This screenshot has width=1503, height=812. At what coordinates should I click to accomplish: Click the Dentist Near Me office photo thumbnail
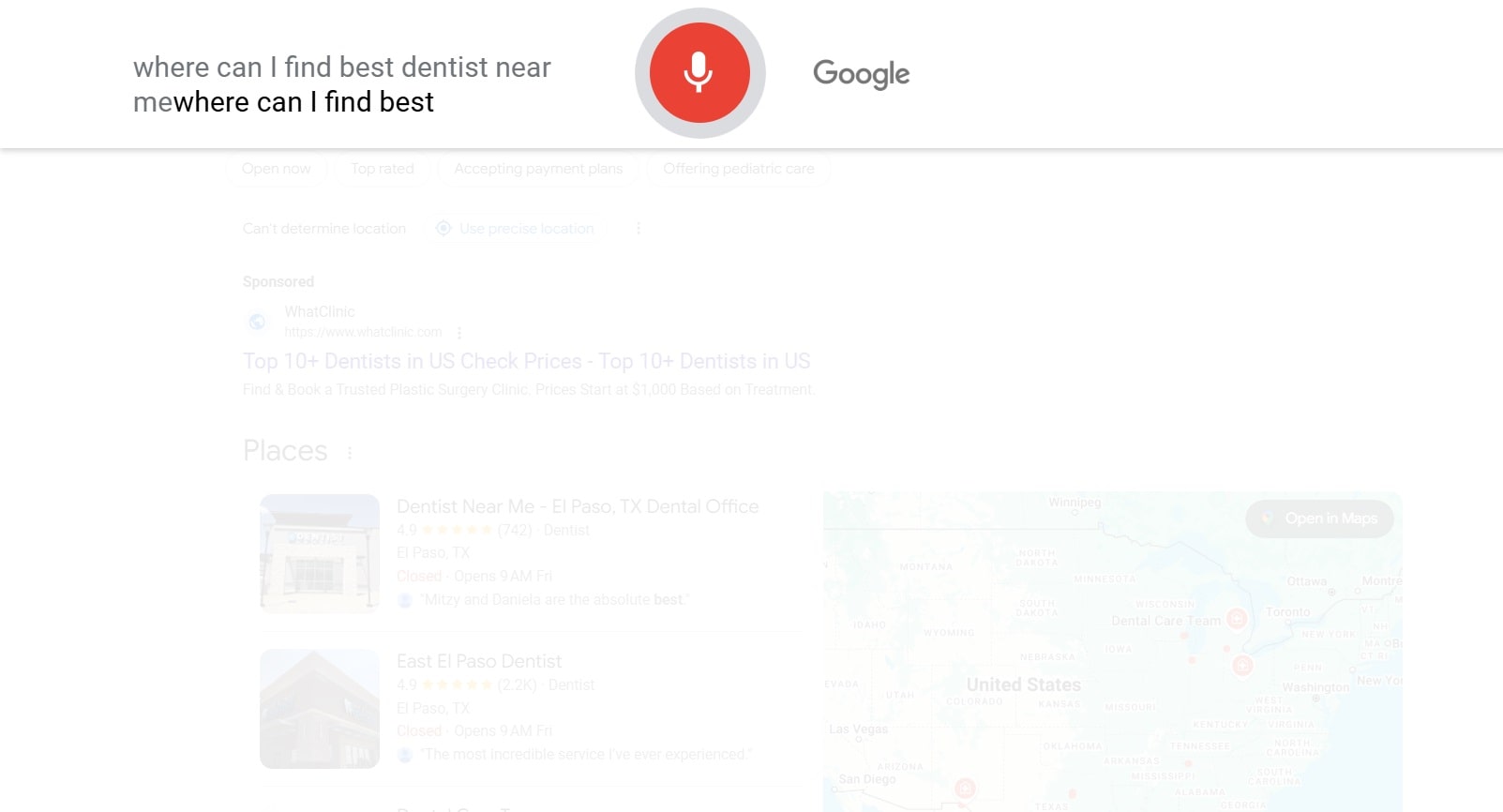pos(320,553)
